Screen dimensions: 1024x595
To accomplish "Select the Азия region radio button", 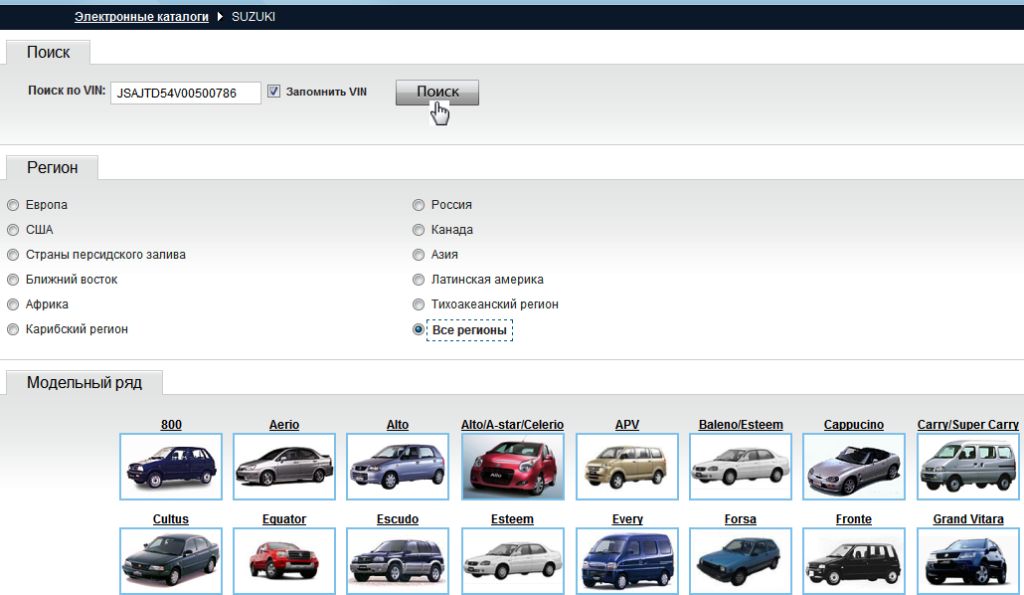I will pos(419,255).
